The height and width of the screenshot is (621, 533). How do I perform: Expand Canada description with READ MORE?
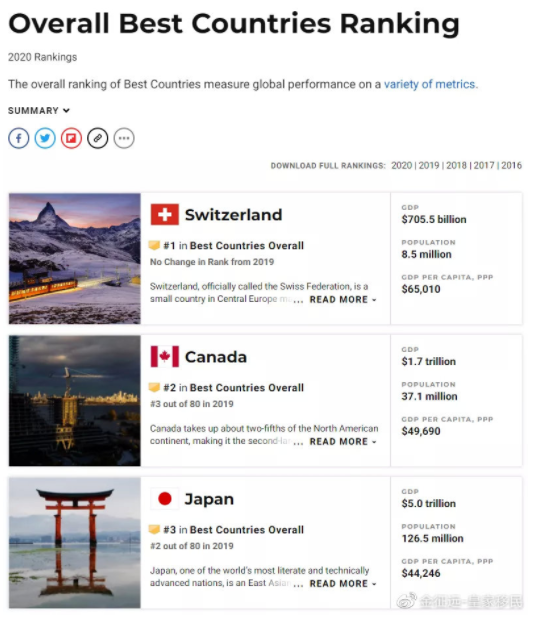coord(343,442)
